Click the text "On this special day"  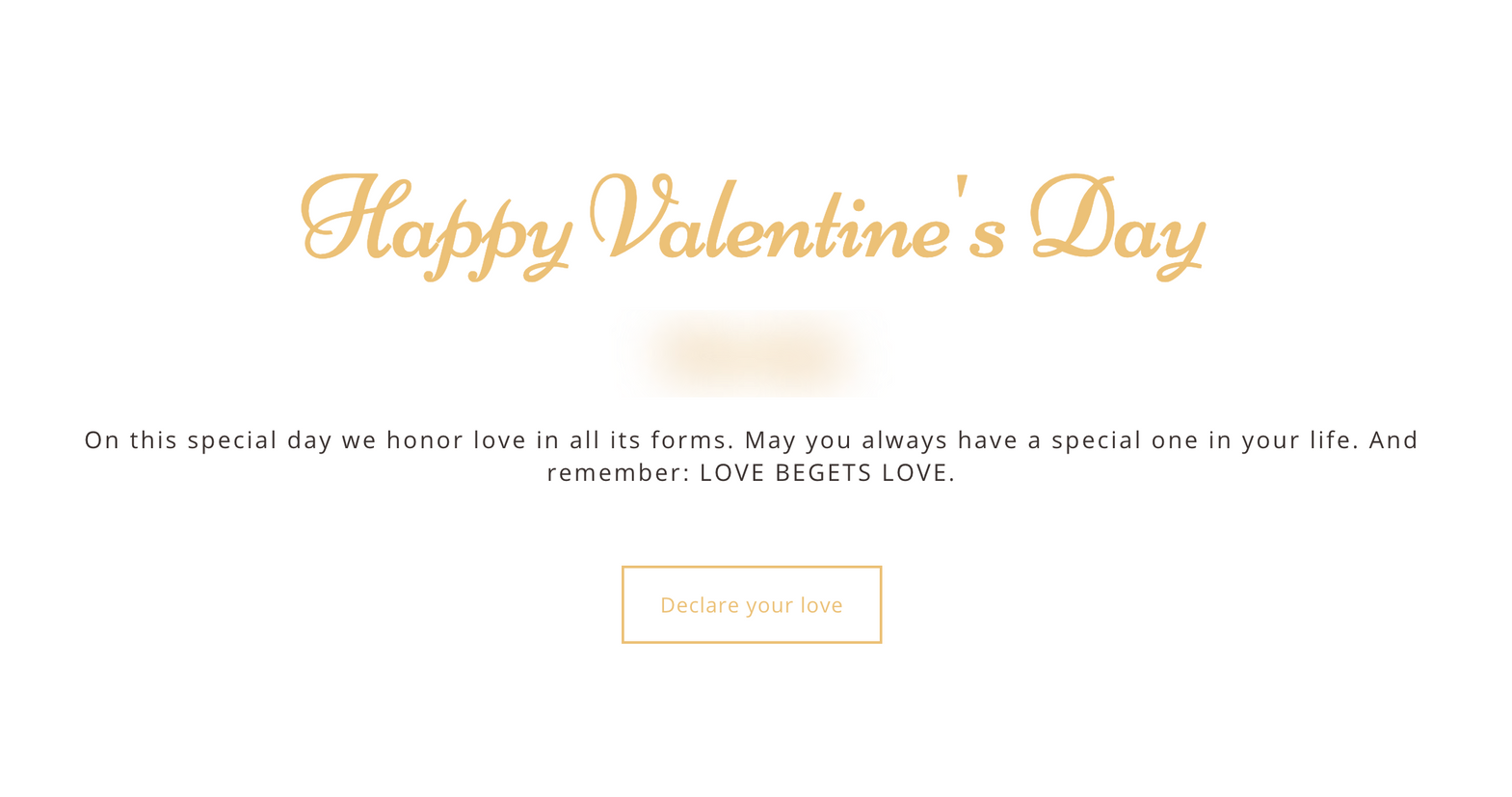(x=207, y=440)
